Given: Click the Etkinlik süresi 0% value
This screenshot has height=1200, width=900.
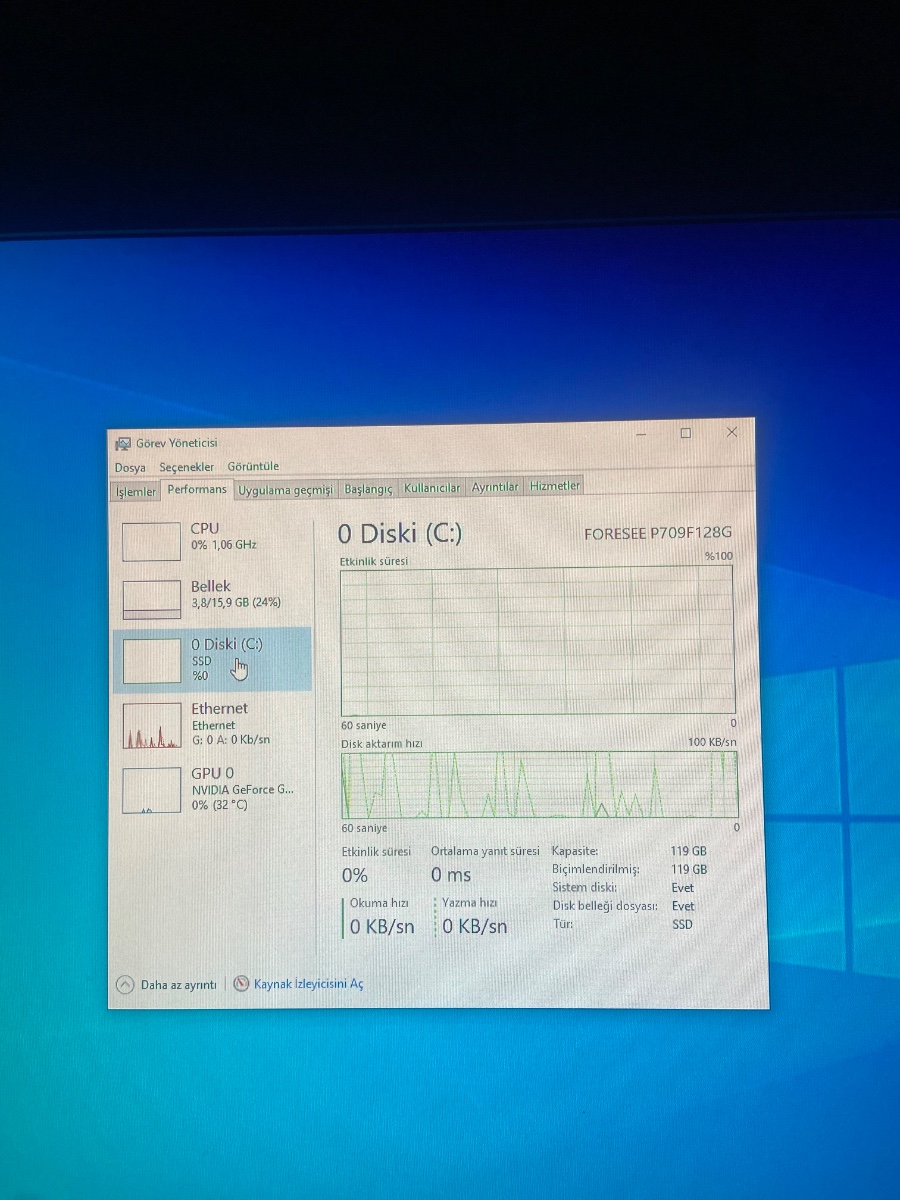Looking at the screenshot, I should (355, 875).
